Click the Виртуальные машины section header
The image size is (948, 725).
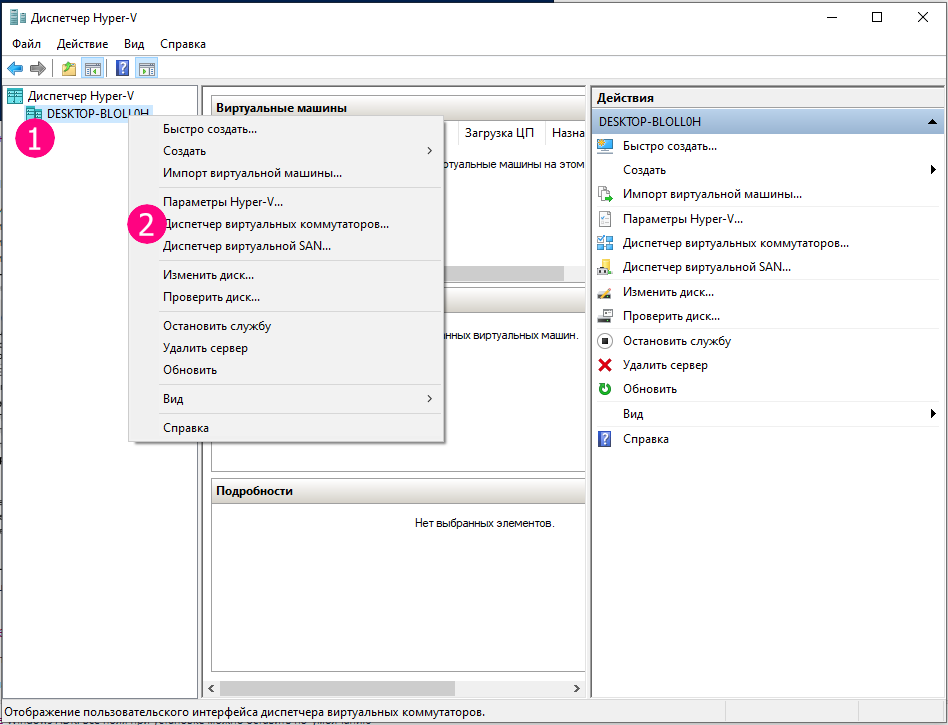coord(399,108)
